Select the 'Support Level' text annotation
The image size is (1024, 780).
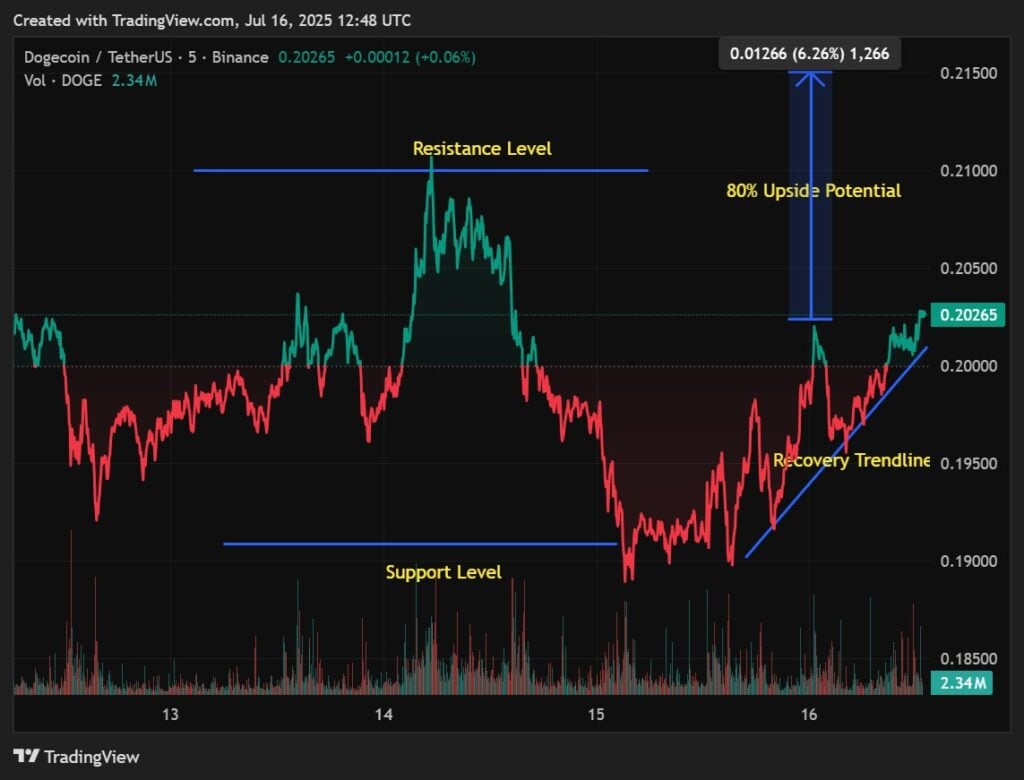coord(443,572)
